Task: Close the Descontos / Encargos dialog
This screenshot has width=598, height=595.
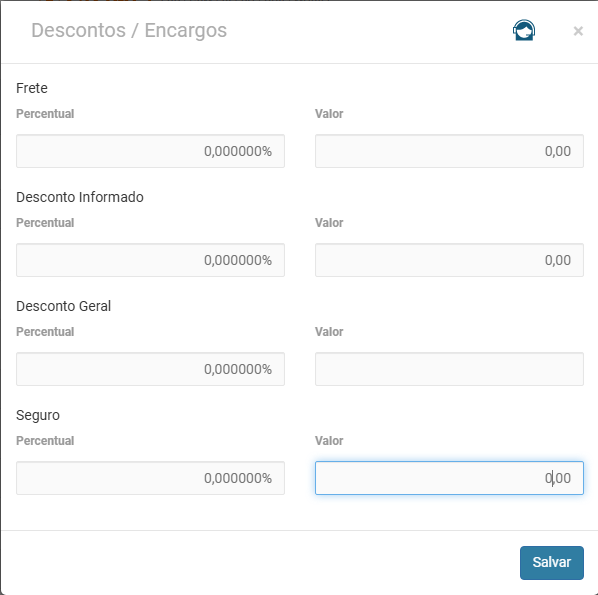Action: 578,31
